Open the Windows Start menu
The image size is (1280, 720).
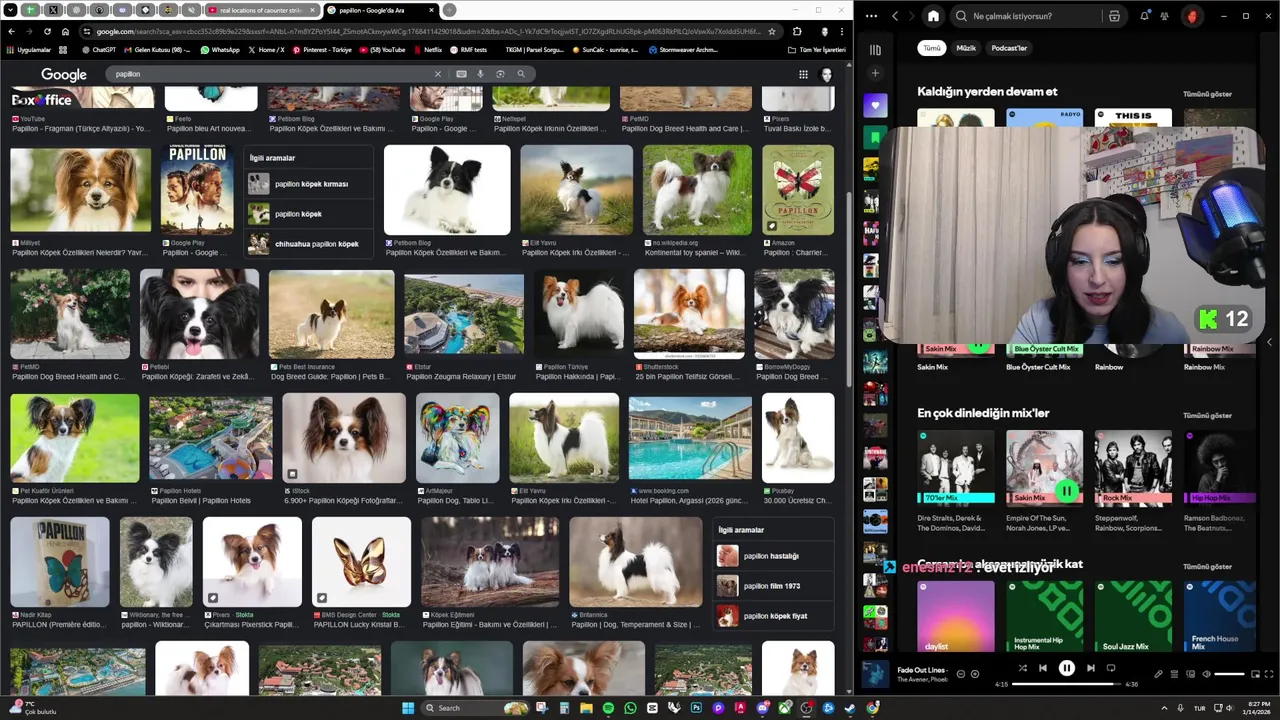point(408,708)
